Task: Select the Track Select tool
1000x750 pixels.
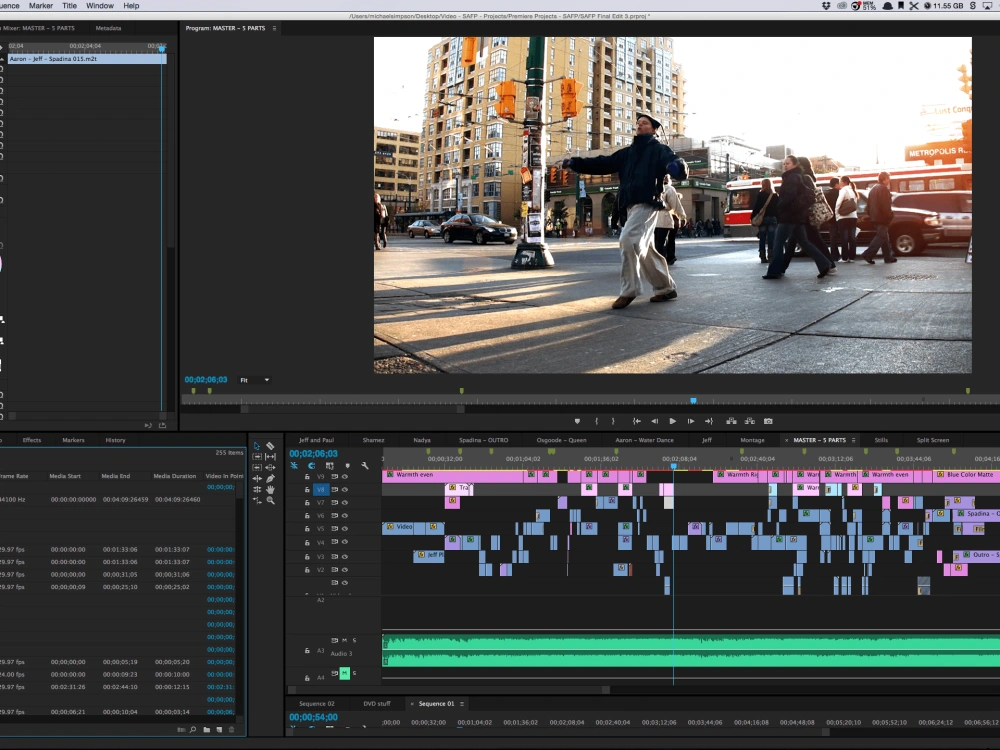Action: pyautogui.click(x=257, y=457)
